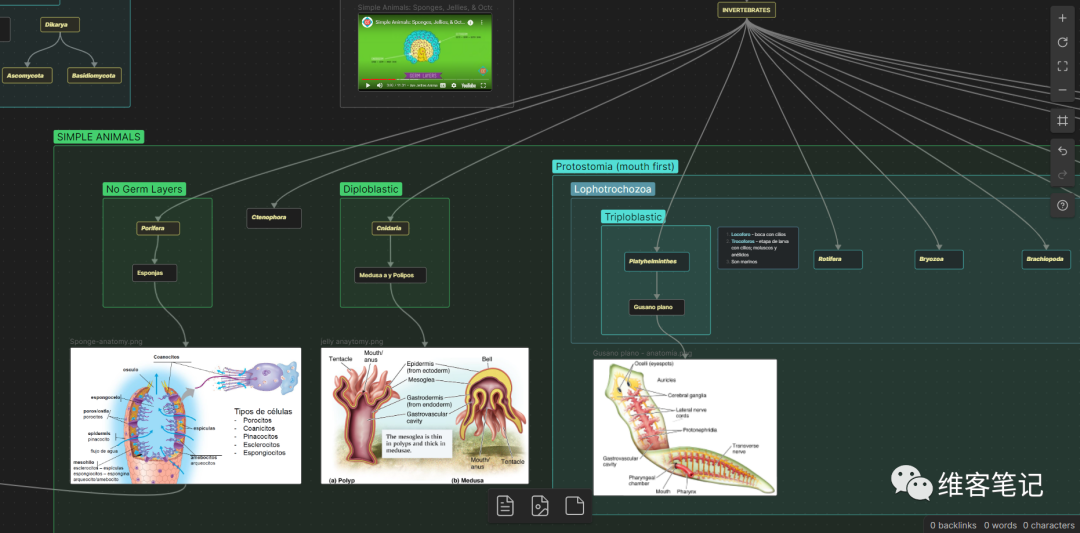Add media from vault icon
The image size is (1080, 533).
click(540, 506)
